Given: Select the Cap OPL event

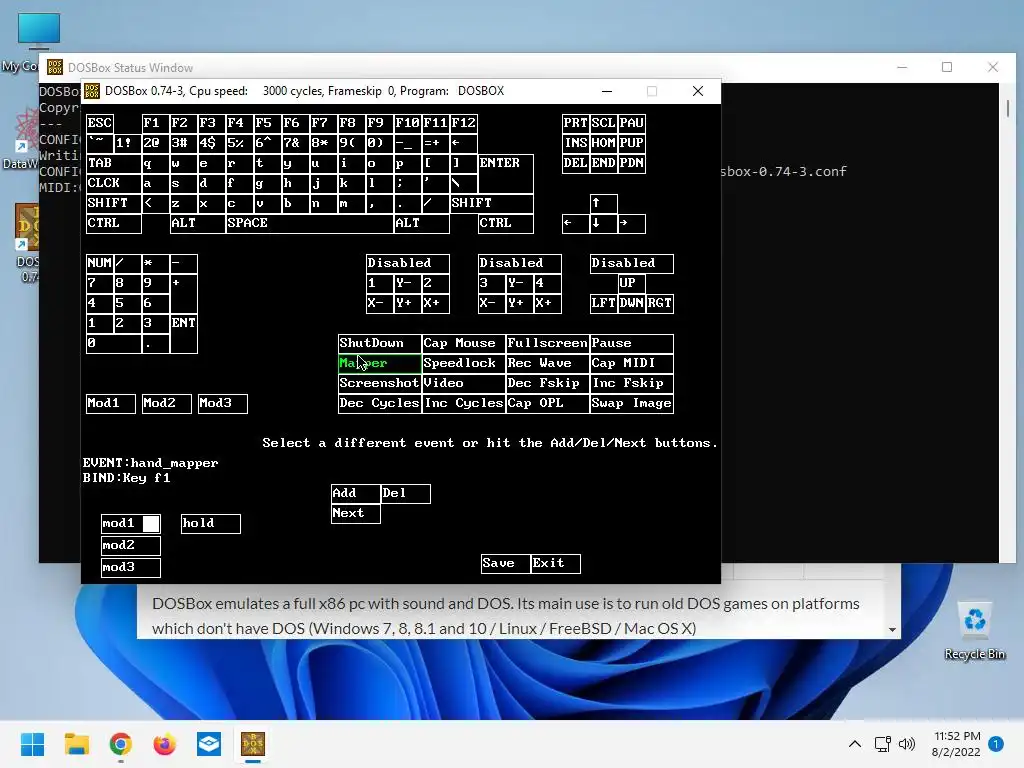Looking at the screenshot, I should tap(548, 404).
